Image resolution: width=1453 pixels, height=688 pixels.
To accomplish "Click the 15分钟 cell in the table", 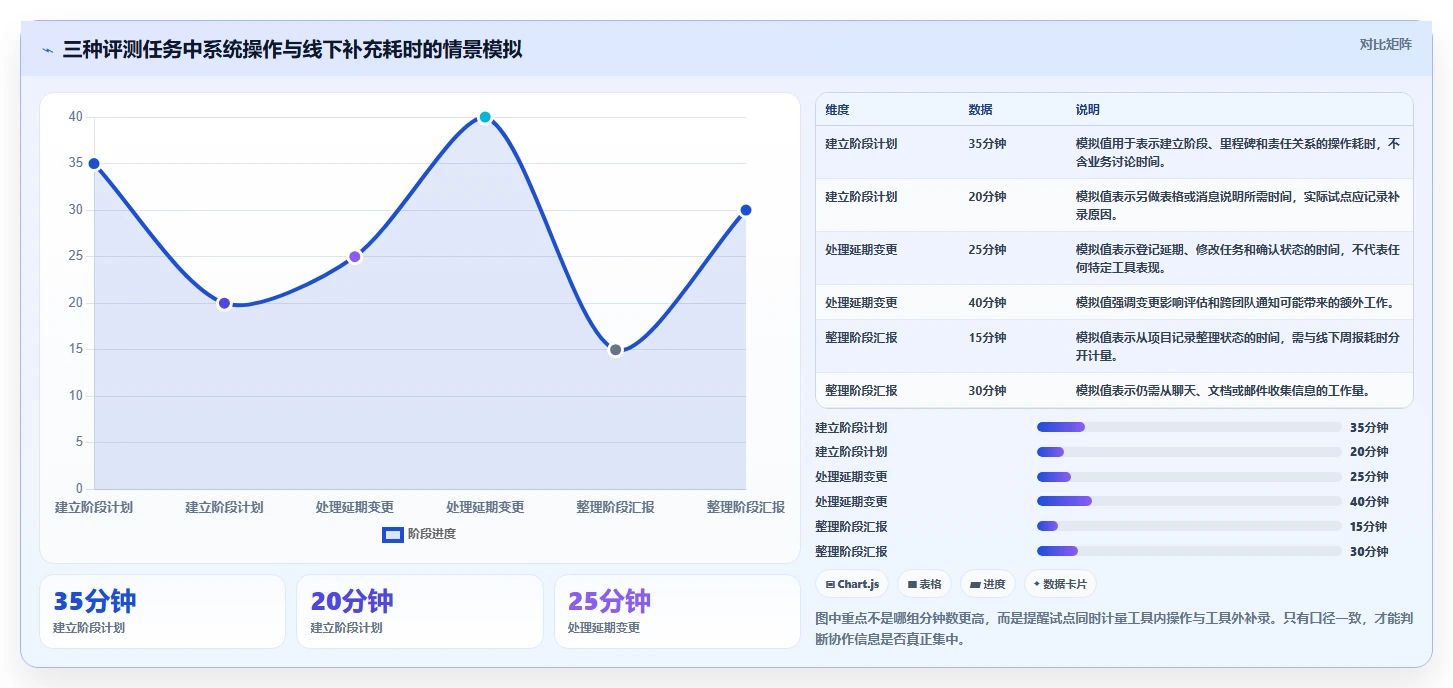I will [987, 338].
